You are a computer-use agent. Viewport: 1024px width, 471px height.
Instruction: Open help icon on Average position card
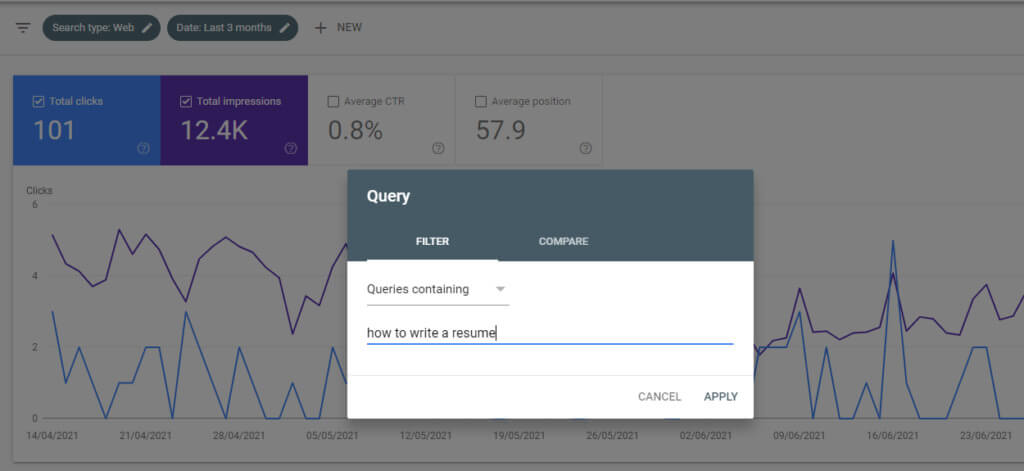click(586, 149)
